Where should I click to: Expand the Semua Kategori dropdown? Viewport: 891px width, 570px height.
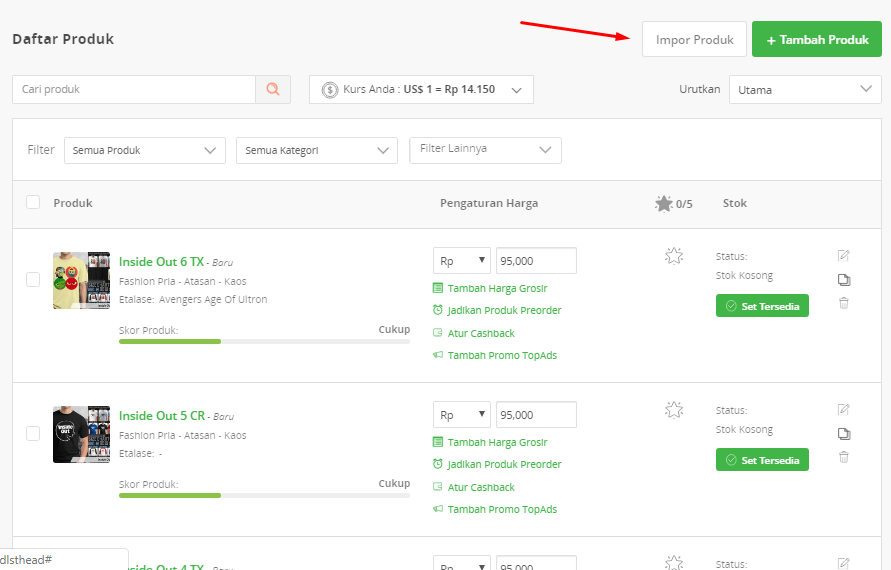[x=317, y=151]
